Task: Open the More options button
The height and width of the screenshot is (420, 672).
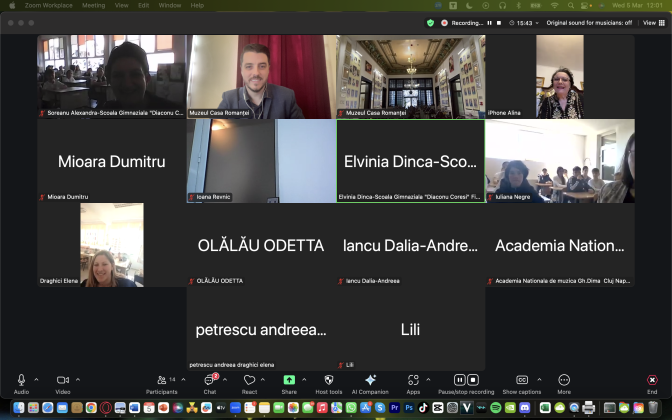Action: click(x=564, y=381)
